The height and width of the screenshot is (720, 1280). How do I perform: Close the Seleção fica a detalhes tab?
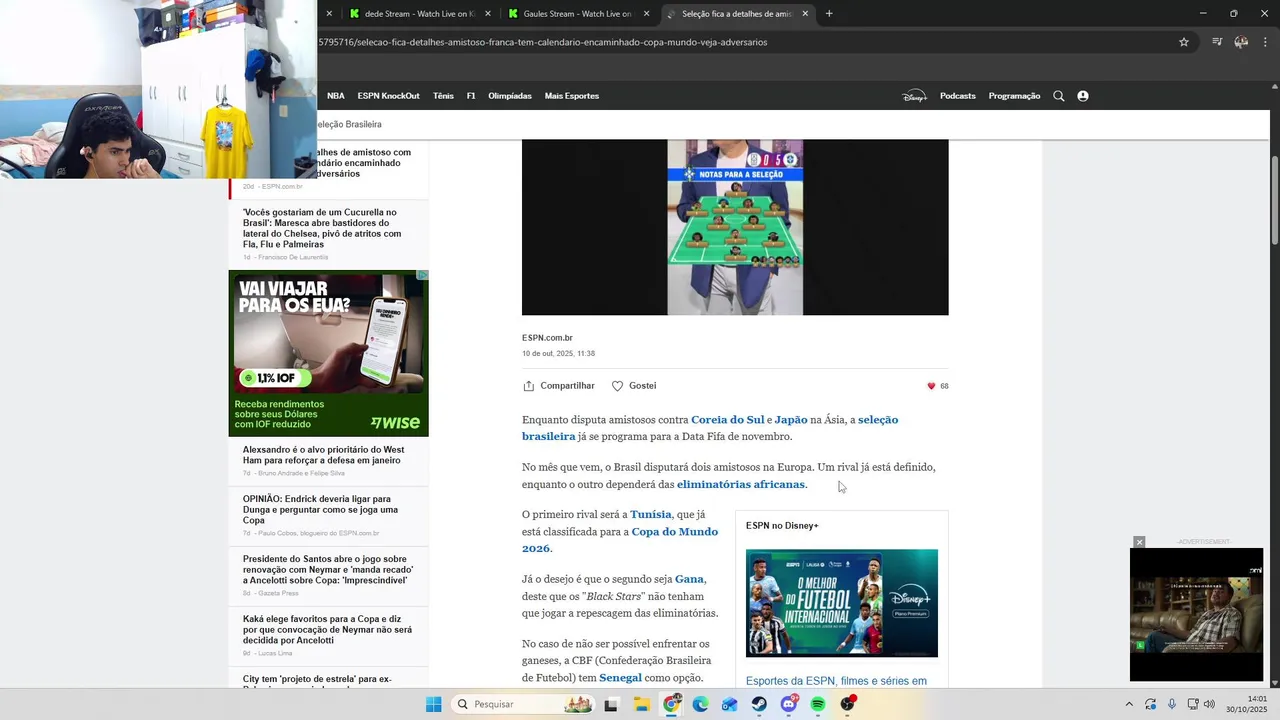[805, 14]
